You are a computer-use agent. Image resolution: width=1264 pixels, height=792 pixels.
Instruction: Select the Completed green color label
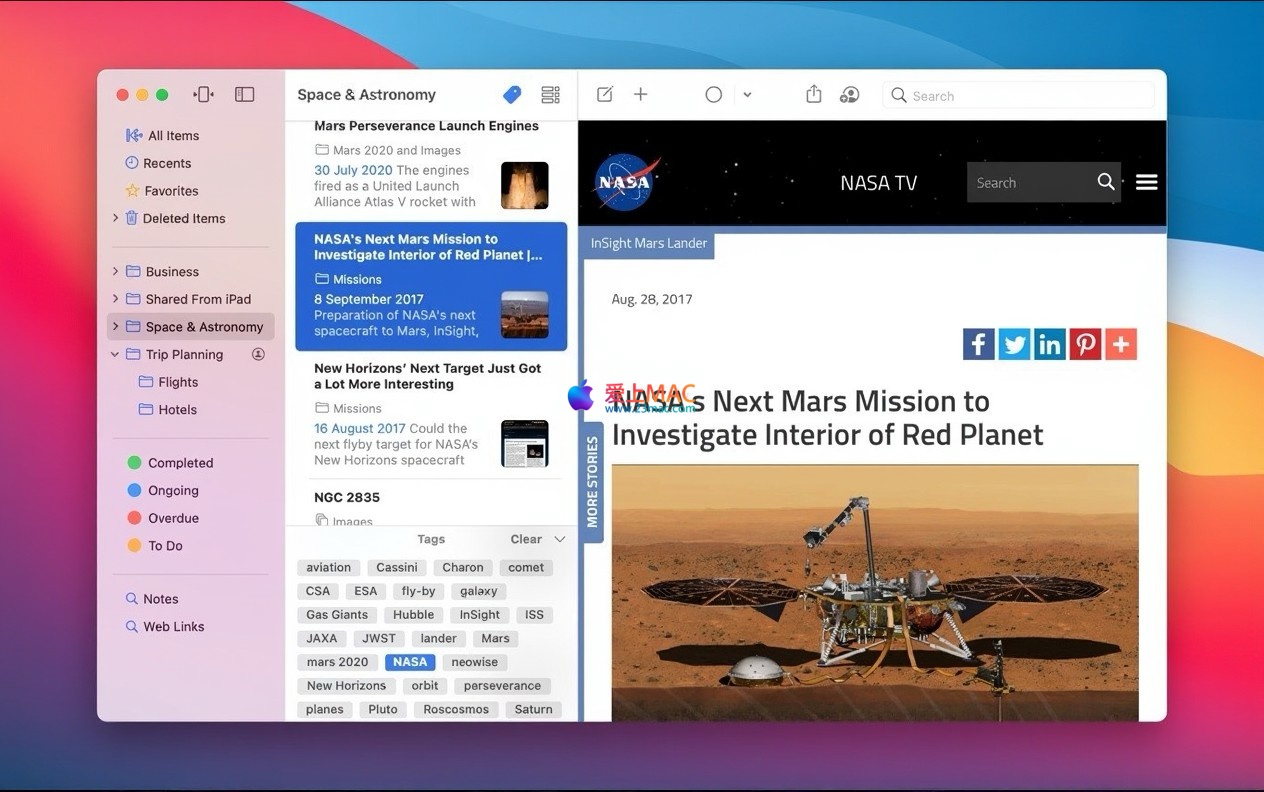tap(180, 463)
